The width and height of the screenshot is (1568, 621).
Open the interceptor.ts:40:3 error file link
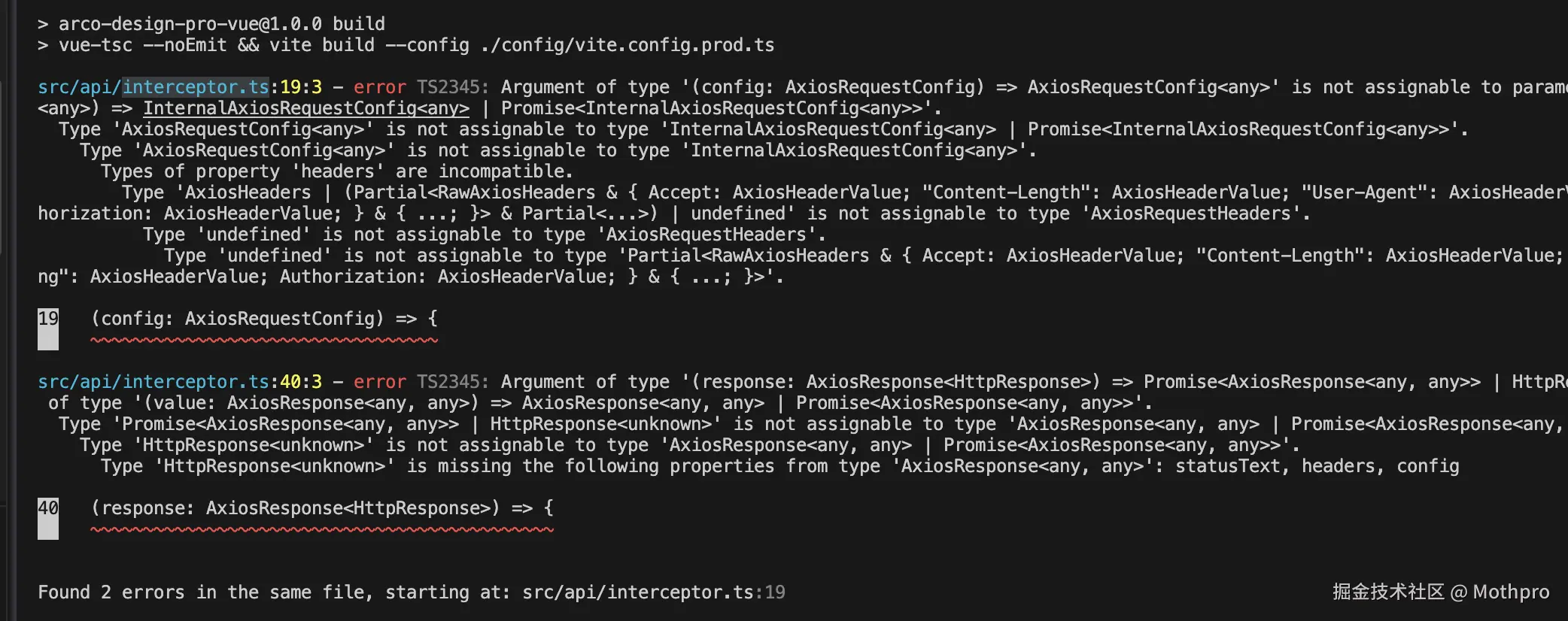click(x=179, y=382)
